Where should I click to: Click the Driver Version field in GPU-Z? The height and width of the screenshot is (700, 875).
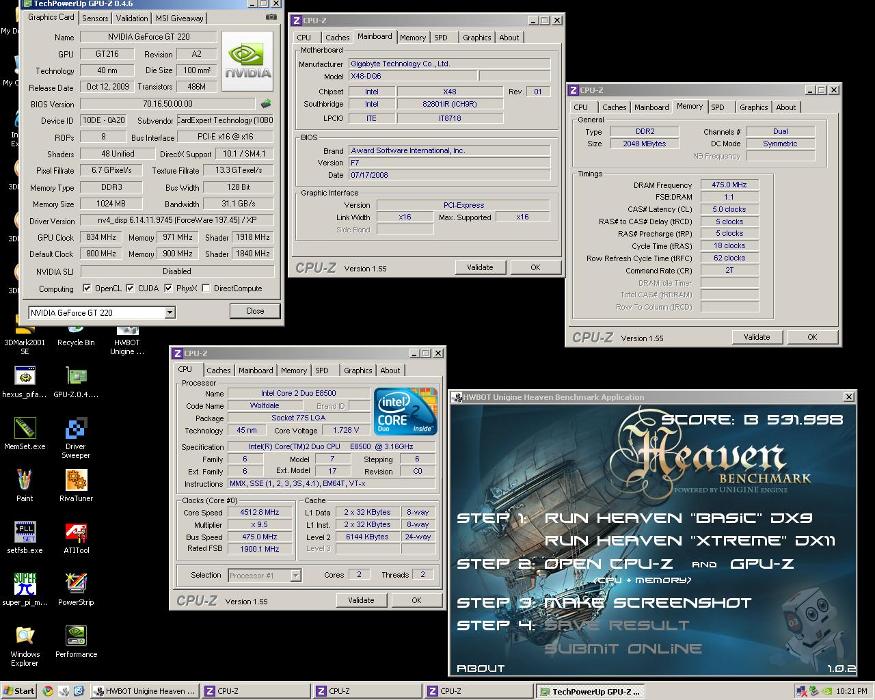pos(177,220)
